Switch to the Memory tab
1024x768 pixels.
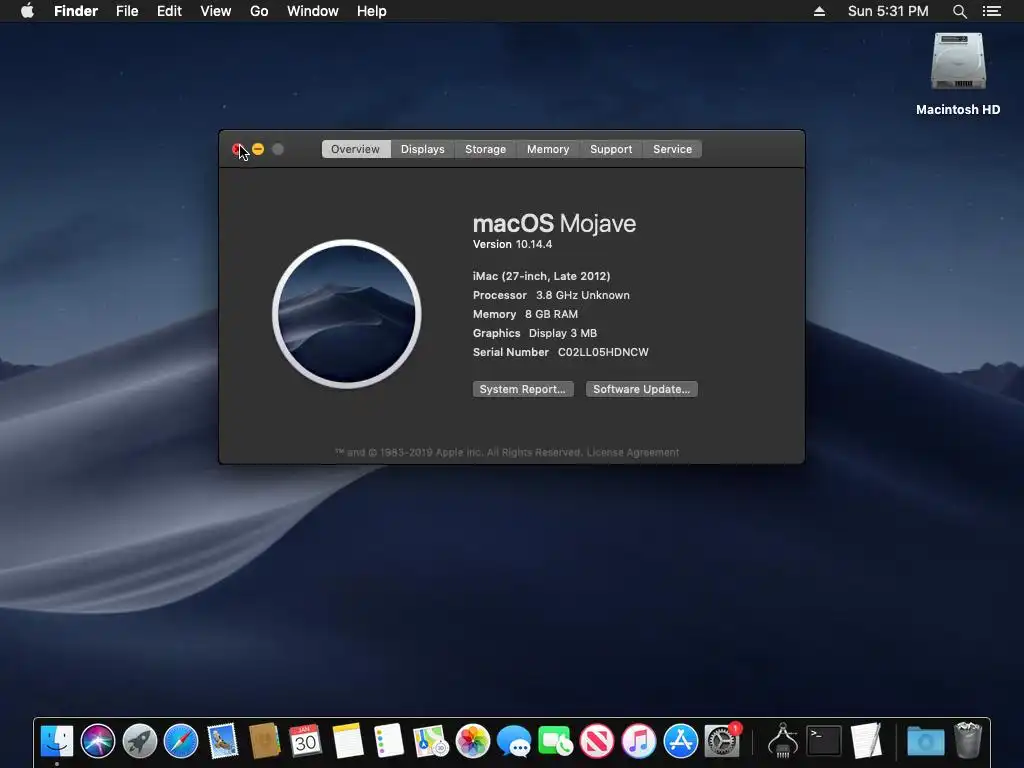[548, 149]
